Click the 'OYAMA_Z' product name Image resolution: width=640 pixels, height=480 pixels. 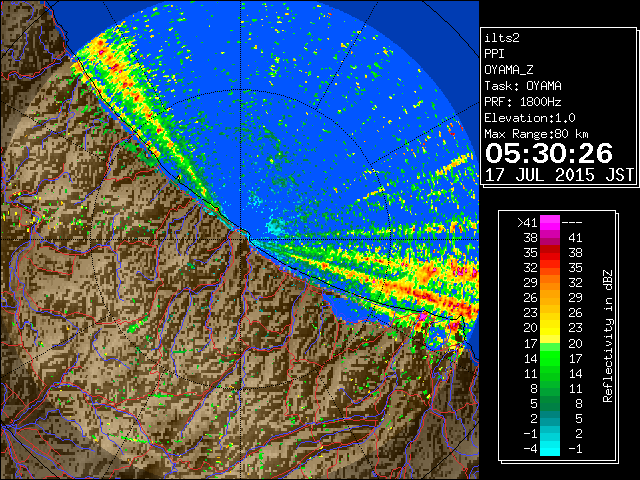point(509,70)
